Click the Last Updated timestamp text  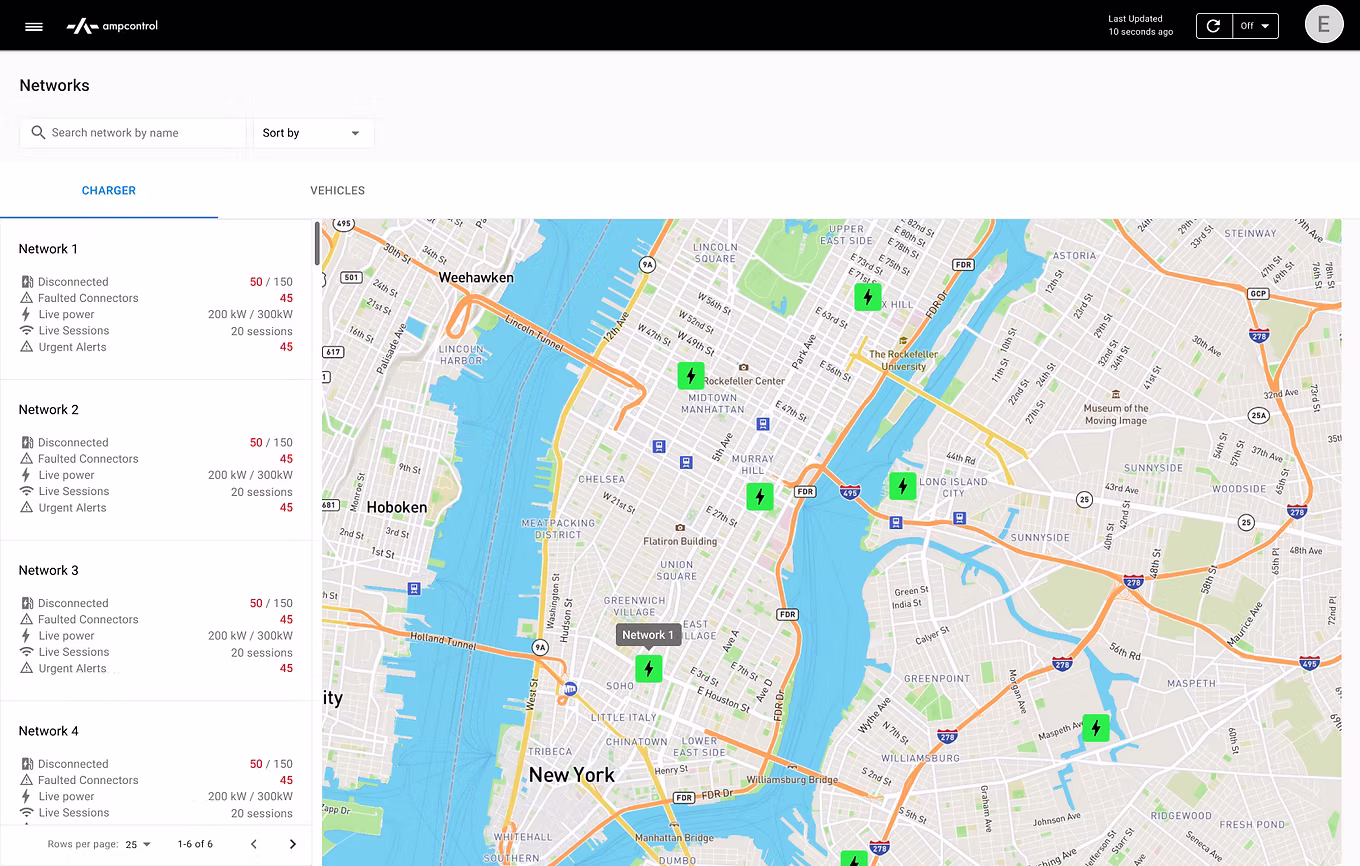point(1141,25)
